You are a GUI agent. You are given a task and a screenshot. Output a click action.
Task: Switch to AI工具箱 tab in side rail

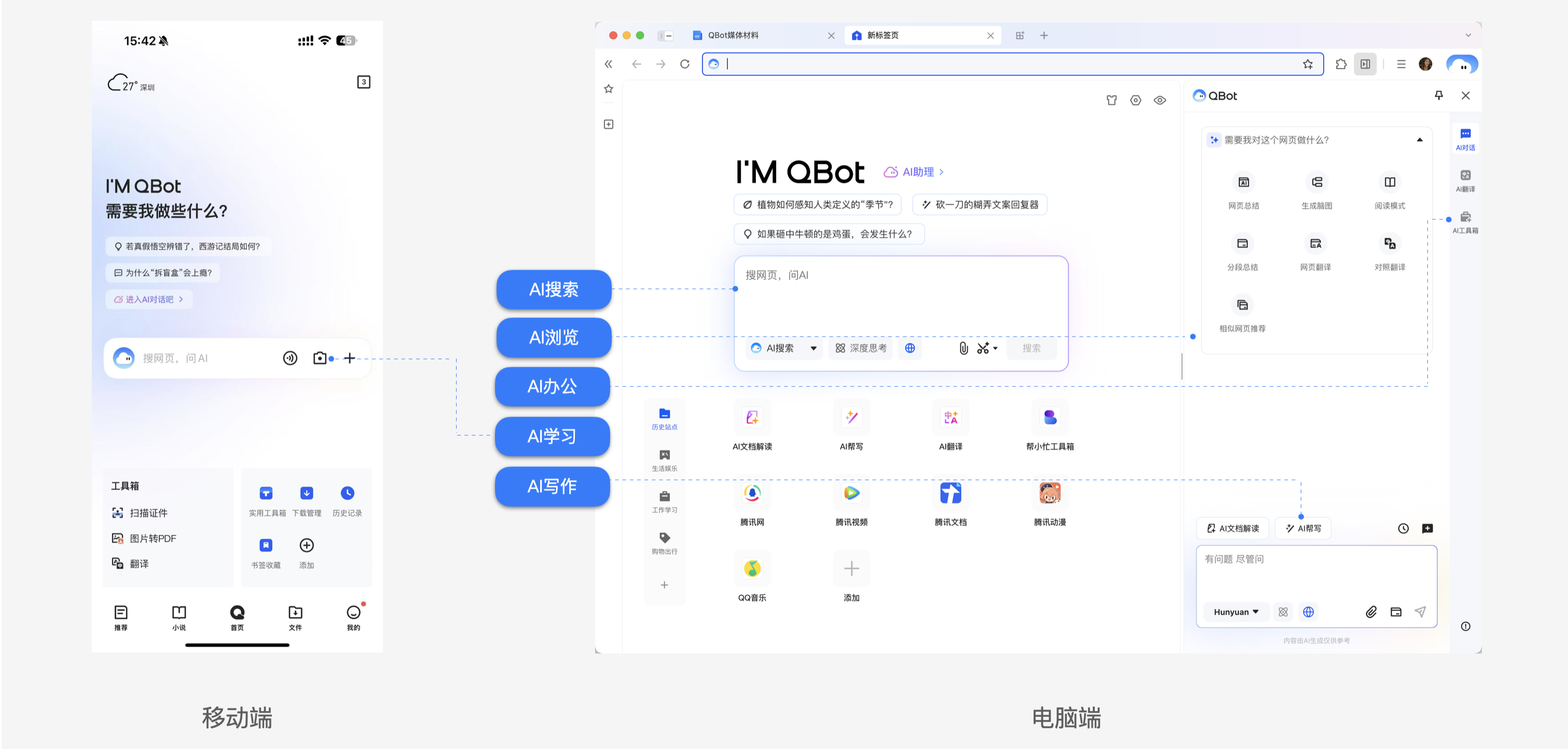[x=1465, y=222]
